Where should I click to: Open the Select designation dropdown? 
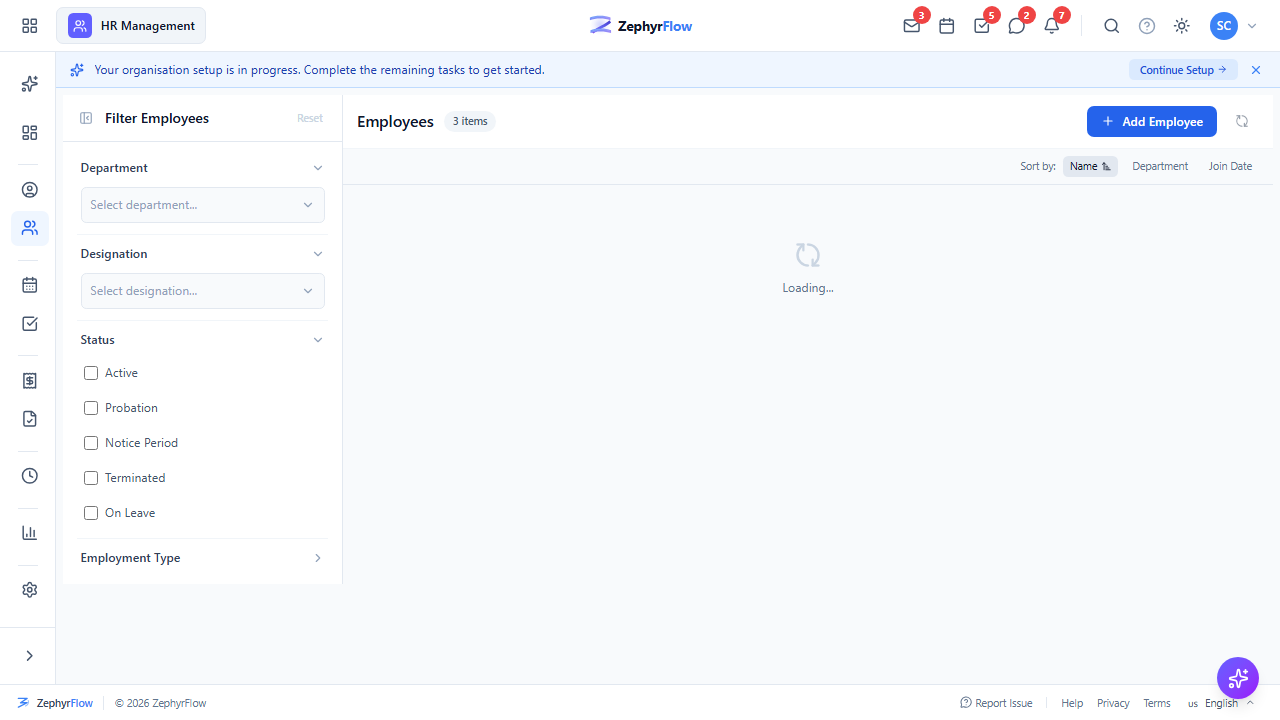click(x=203, y=291)
